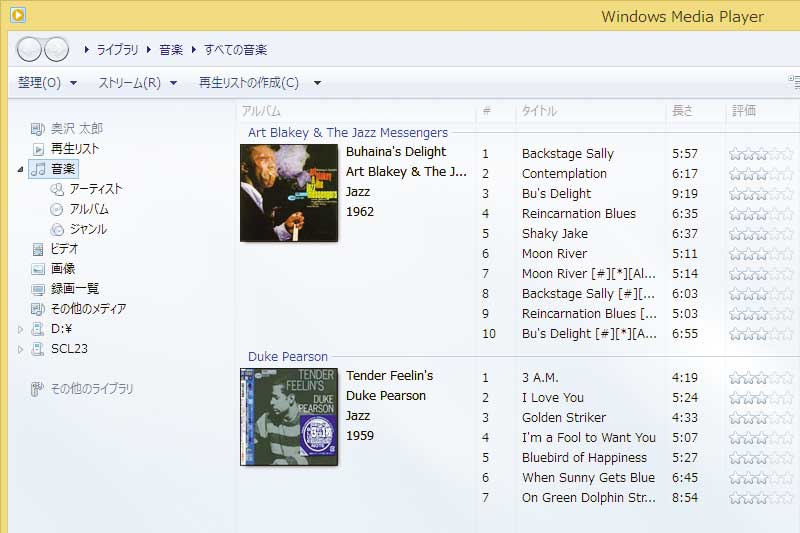Go forward with the right navigation arrow

56,49
